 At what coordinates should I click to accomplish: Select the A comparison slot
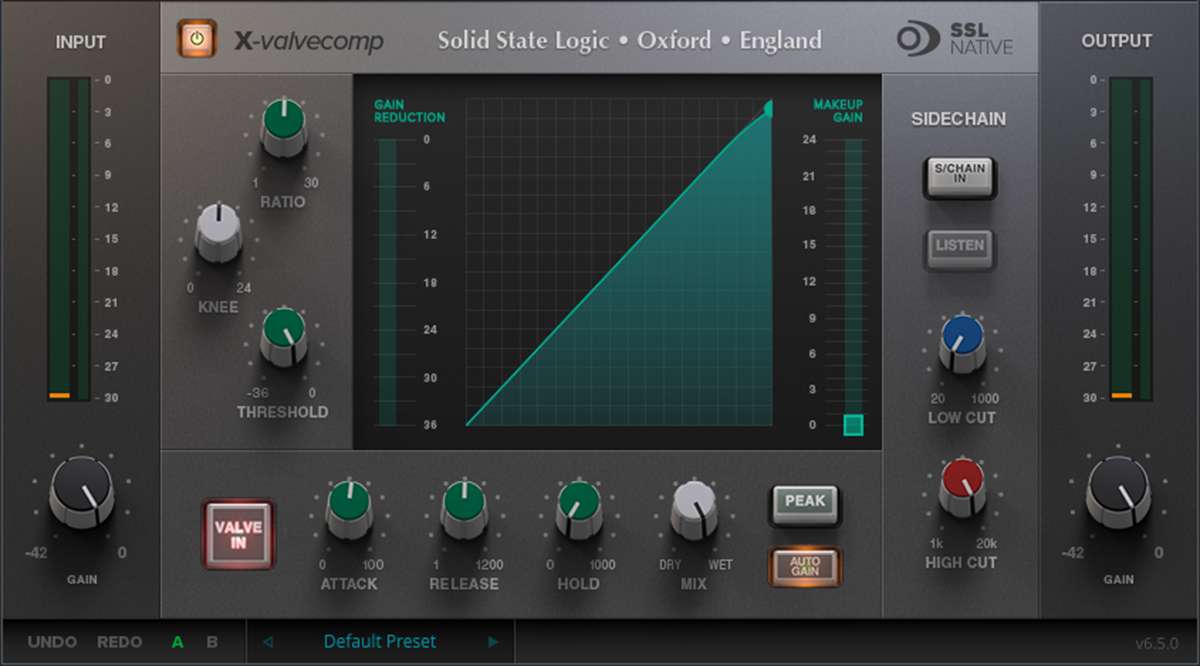tap(178, 642)
